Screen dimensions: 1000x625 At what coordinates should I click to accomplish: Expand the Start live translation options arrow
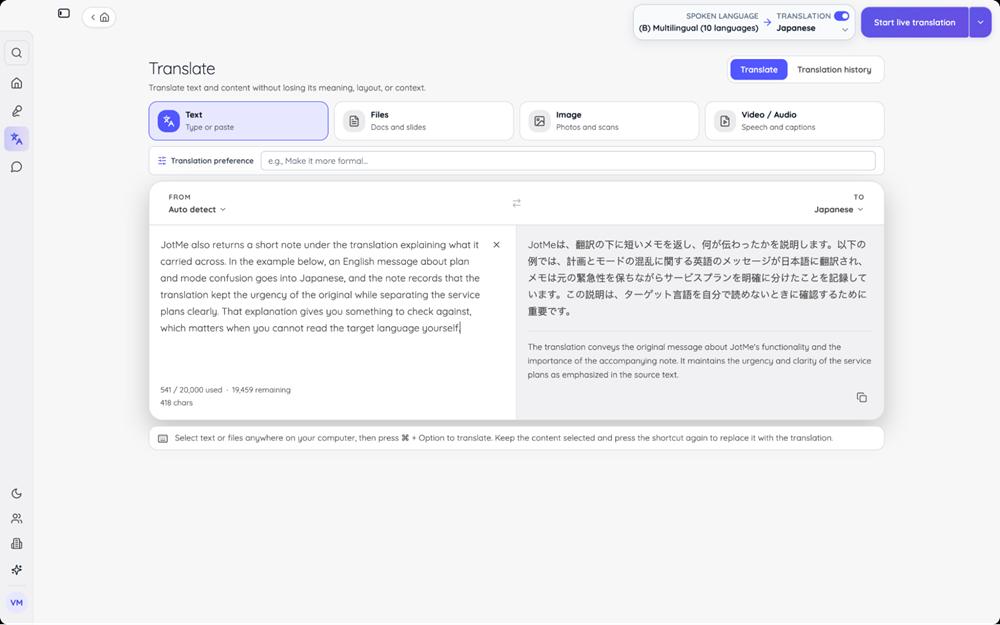tap(980, 22)
